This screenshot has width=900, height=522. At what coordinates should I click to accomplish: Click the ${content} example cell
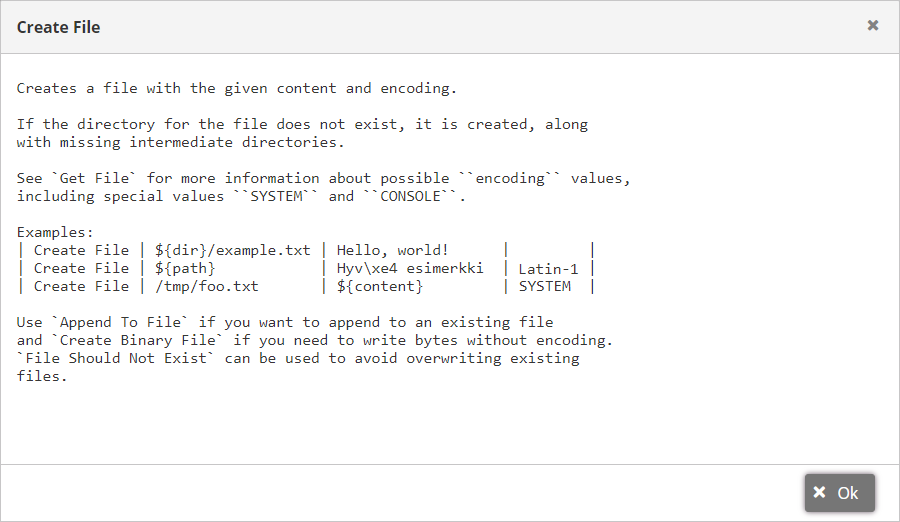point(379,286)
